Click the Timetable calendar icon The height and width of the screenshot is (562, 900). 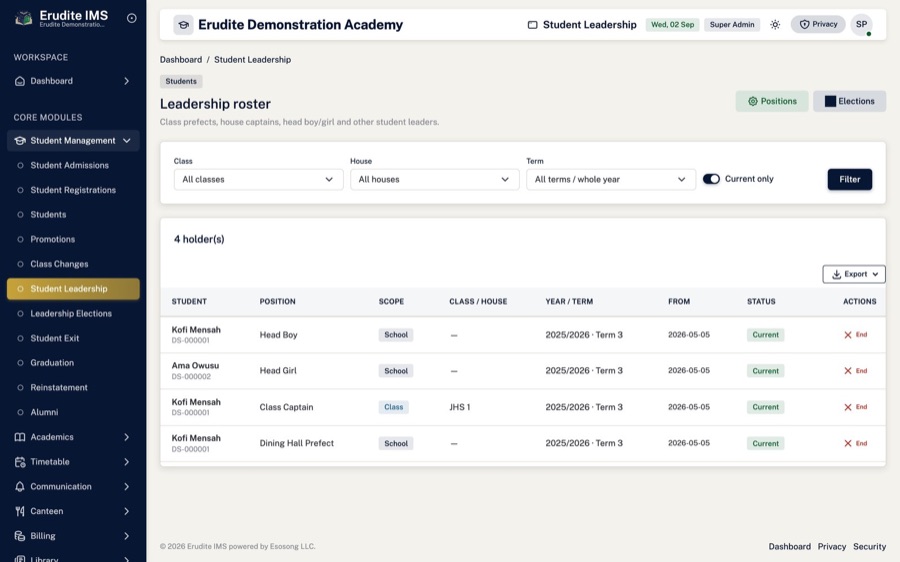[x=20, y=462]
